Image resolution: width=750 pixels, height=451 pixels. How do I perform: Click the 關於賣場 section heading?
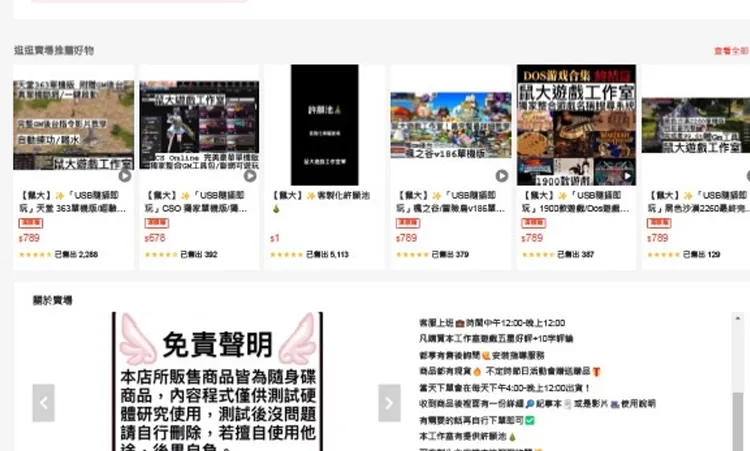[x=52, y=300]
